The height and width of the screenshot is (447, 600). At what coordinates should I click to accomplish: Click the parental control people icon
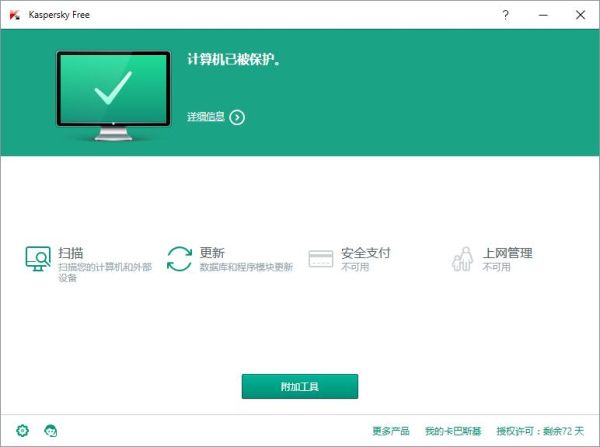point(463,259)
